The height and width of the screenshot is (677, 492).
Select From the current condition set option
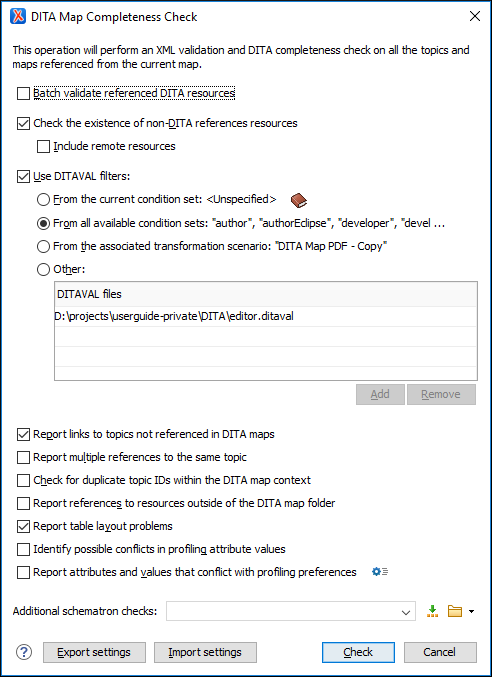click(43, 200)
